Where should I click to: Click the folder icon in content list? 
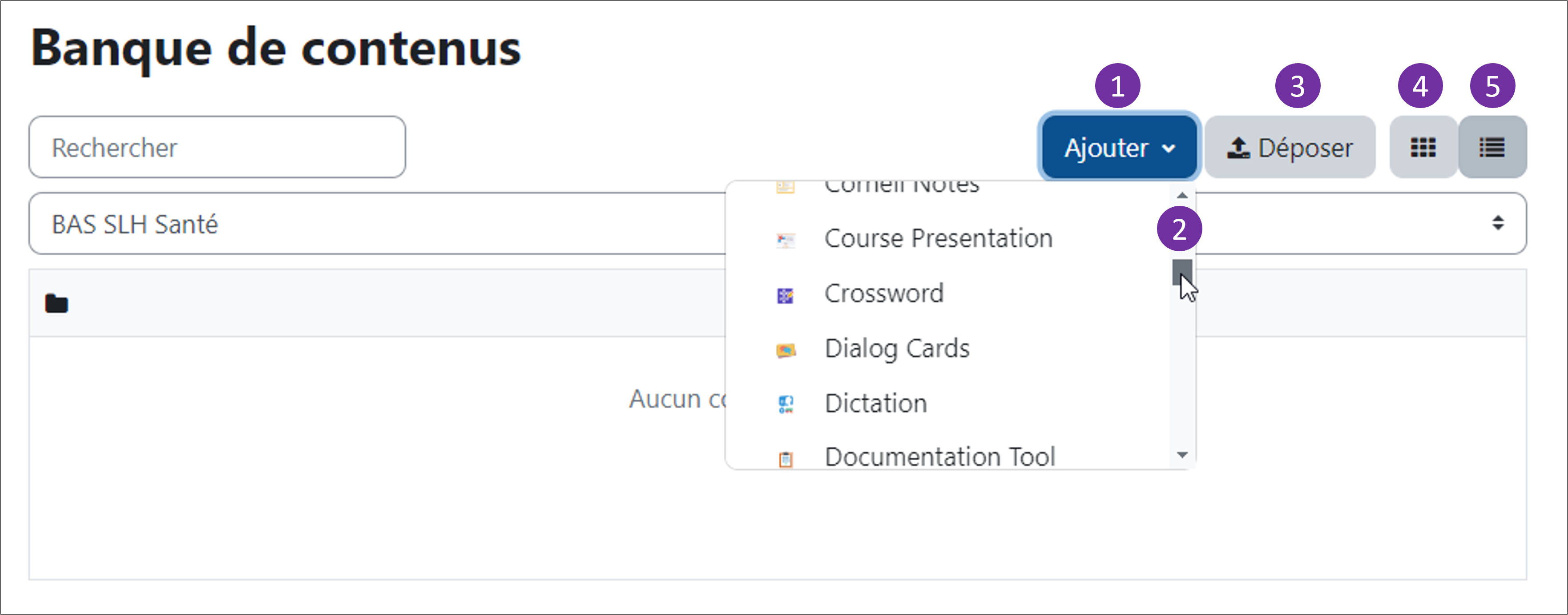point(56,303)
